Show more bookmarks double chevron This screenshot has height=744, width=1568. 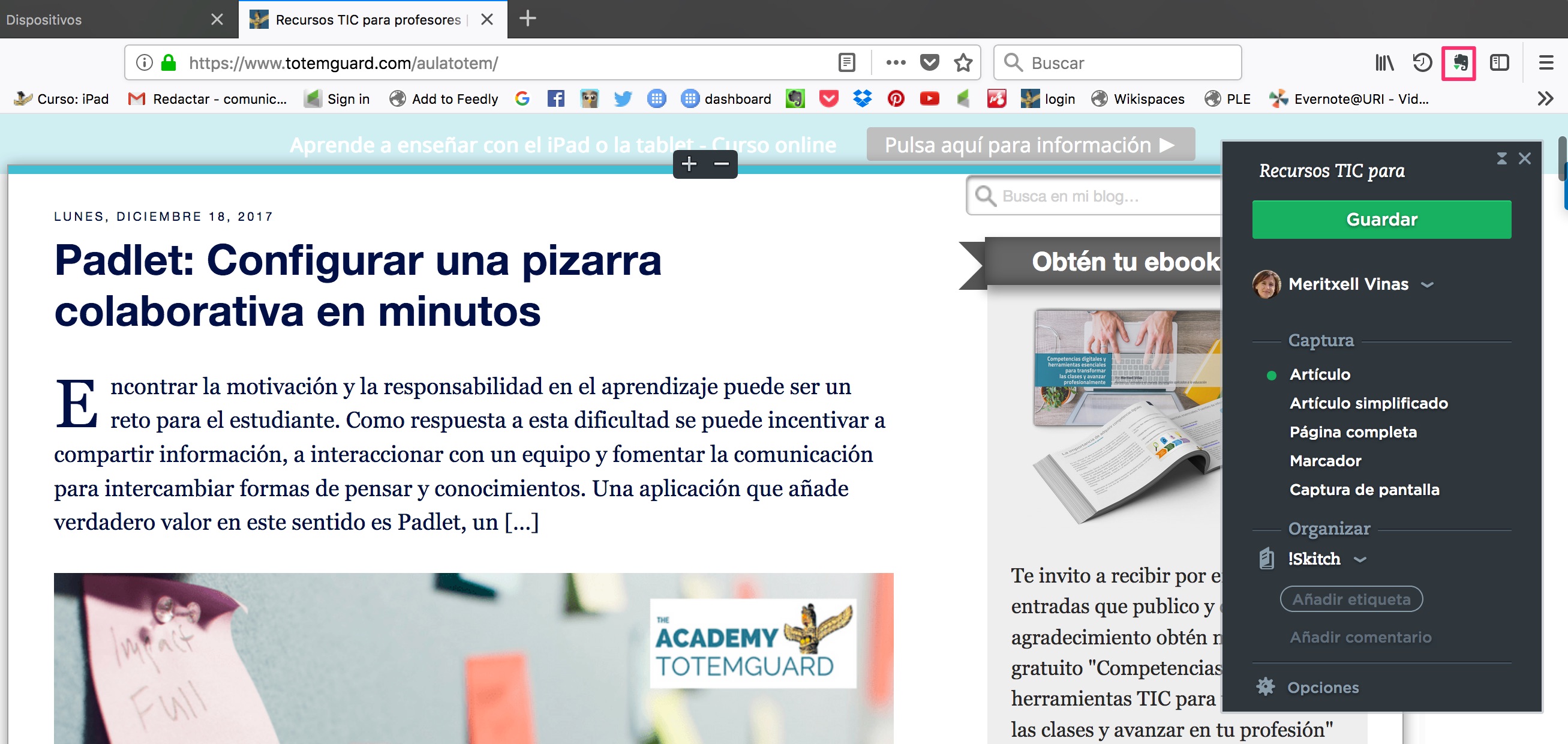(1545, 98)
